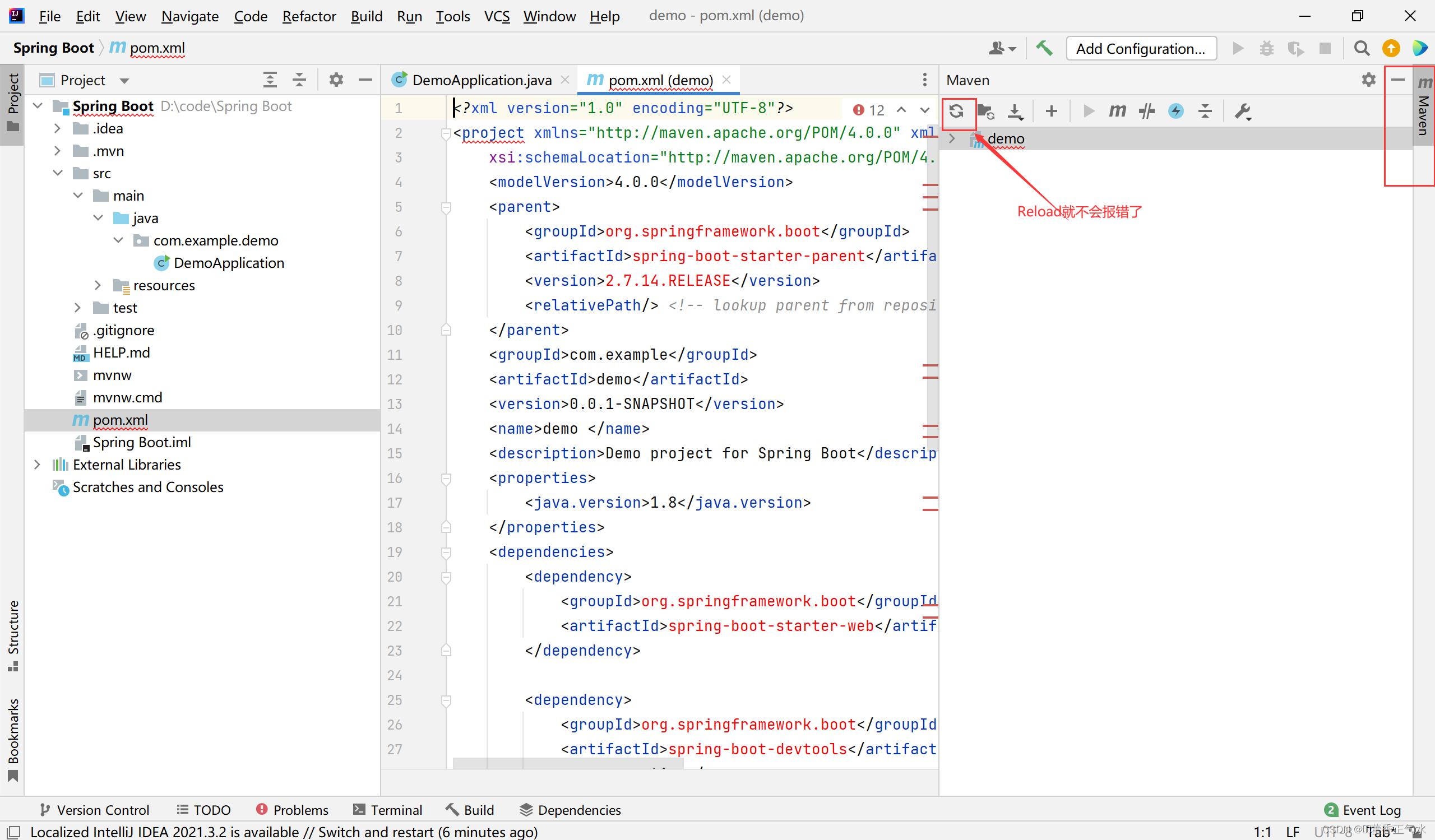Screen dimensions: 1435x840
Task: Open the Terminal tool window
Action: pyautogui.click(x=387, y=809)
